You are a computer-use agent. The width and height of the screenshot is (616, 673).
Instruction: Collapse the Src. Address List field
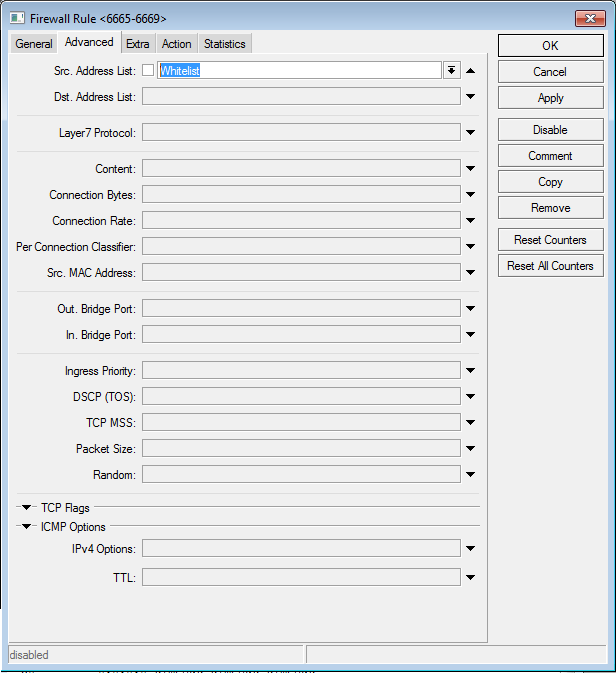pyautogui.click(x=470, y=71)
